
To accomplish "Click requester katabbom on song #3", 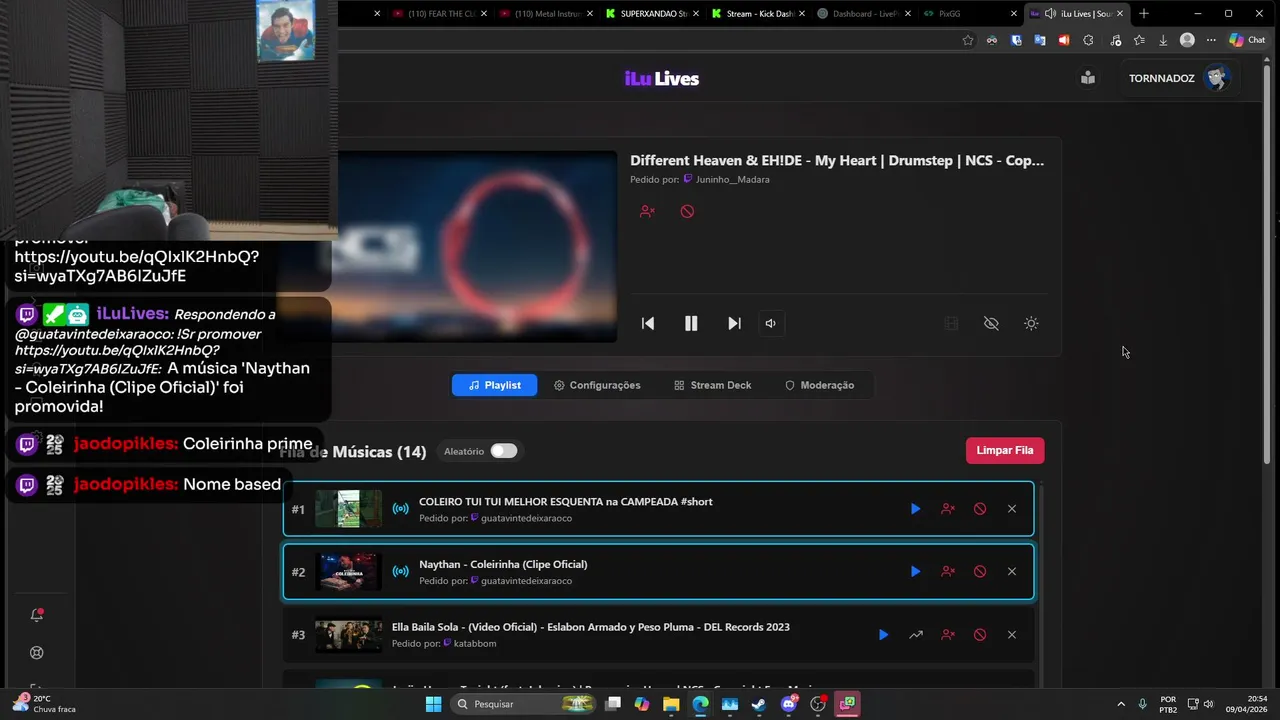I will (x=475, y=644).
